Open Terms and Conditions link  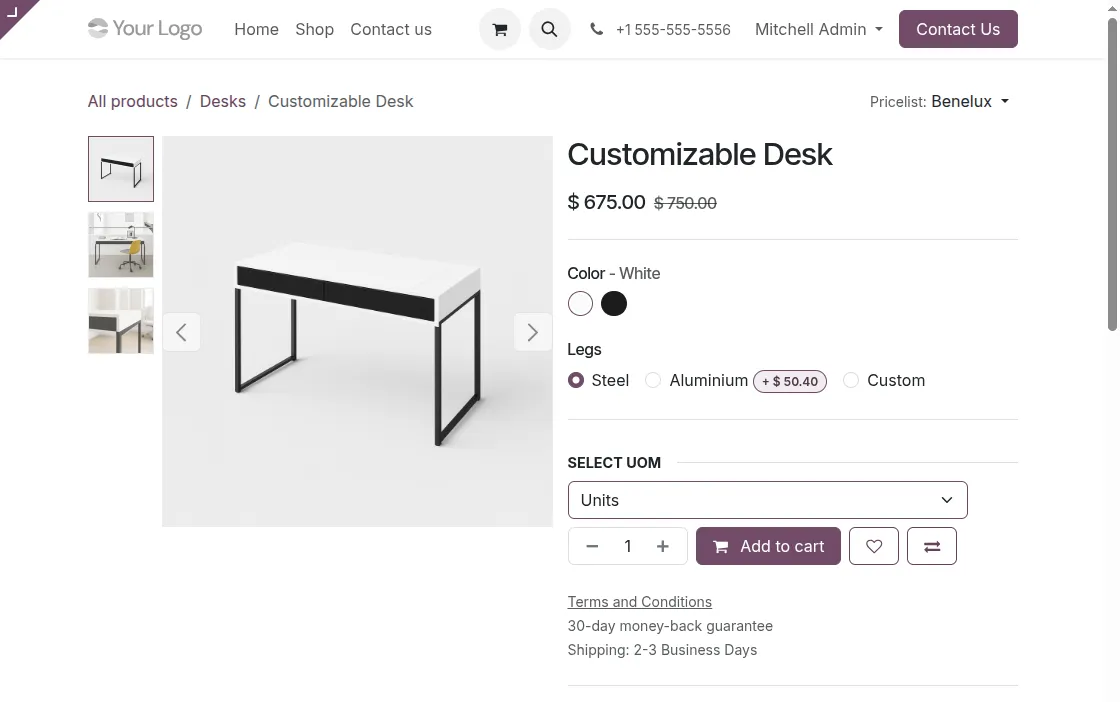tap(639, 601)
